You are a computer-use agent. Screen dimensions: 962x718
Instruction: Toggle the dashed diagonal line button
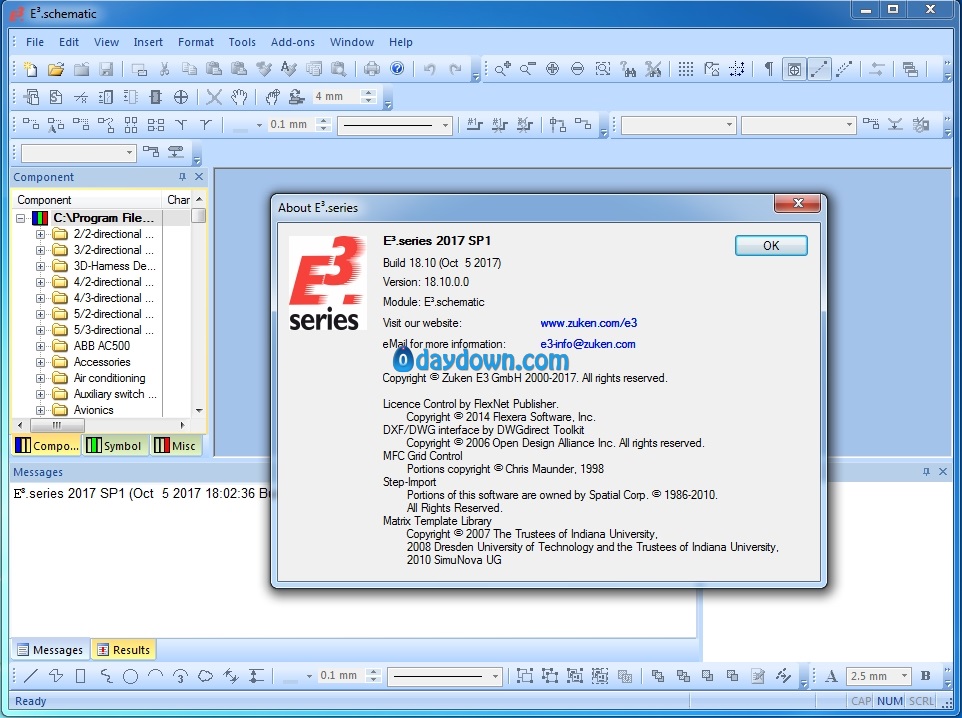point(844,69)
